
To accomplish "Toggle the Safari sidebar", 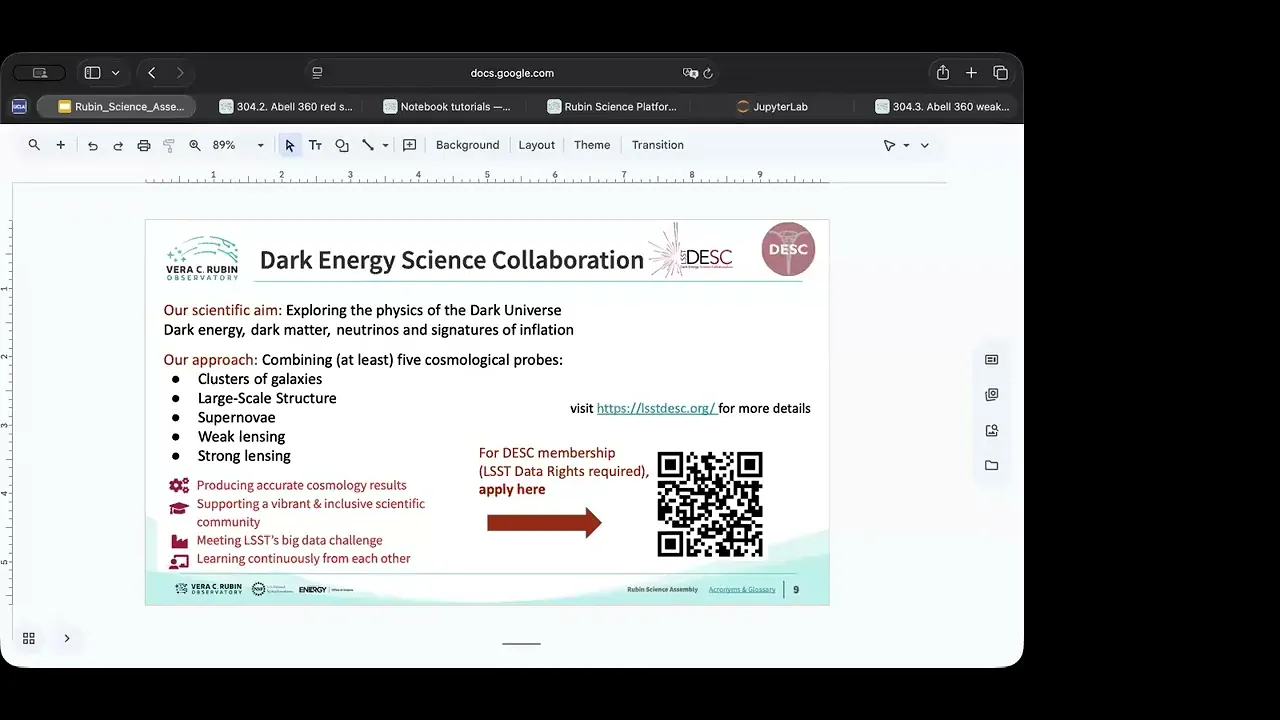I will point(92,73).
